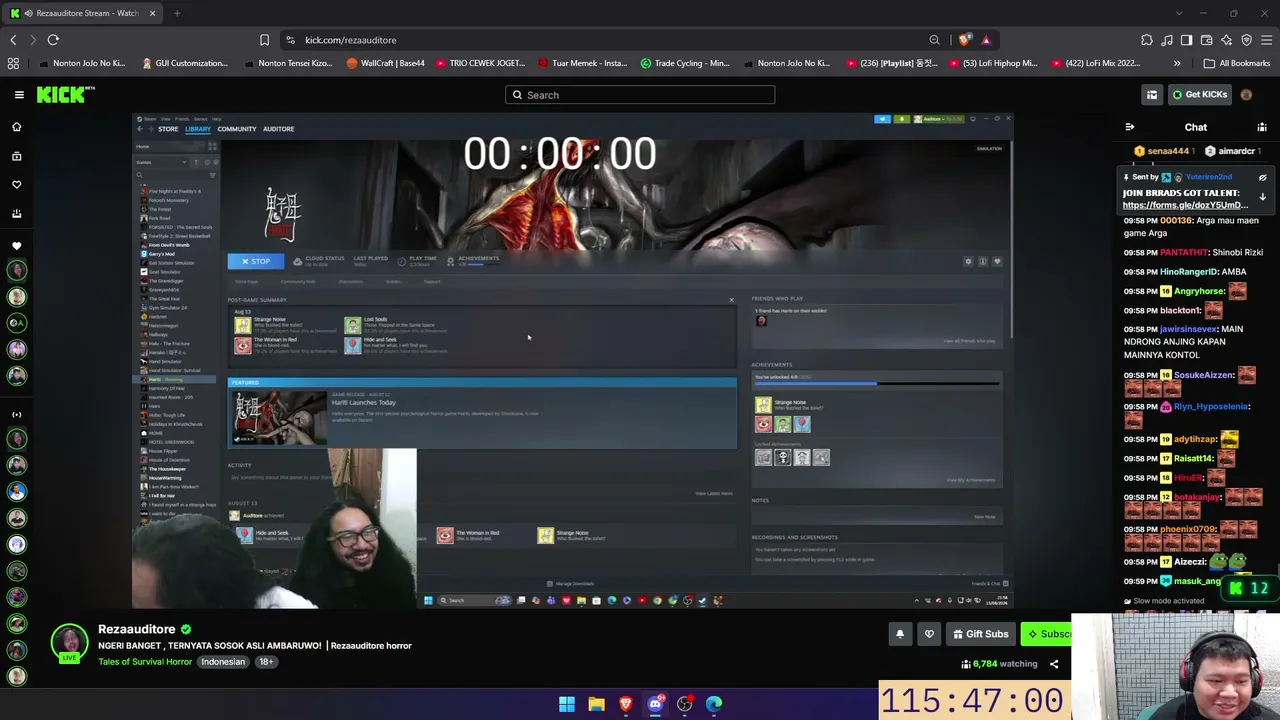Open the Tales of Survival Horror category link

(x=145, y=662)
